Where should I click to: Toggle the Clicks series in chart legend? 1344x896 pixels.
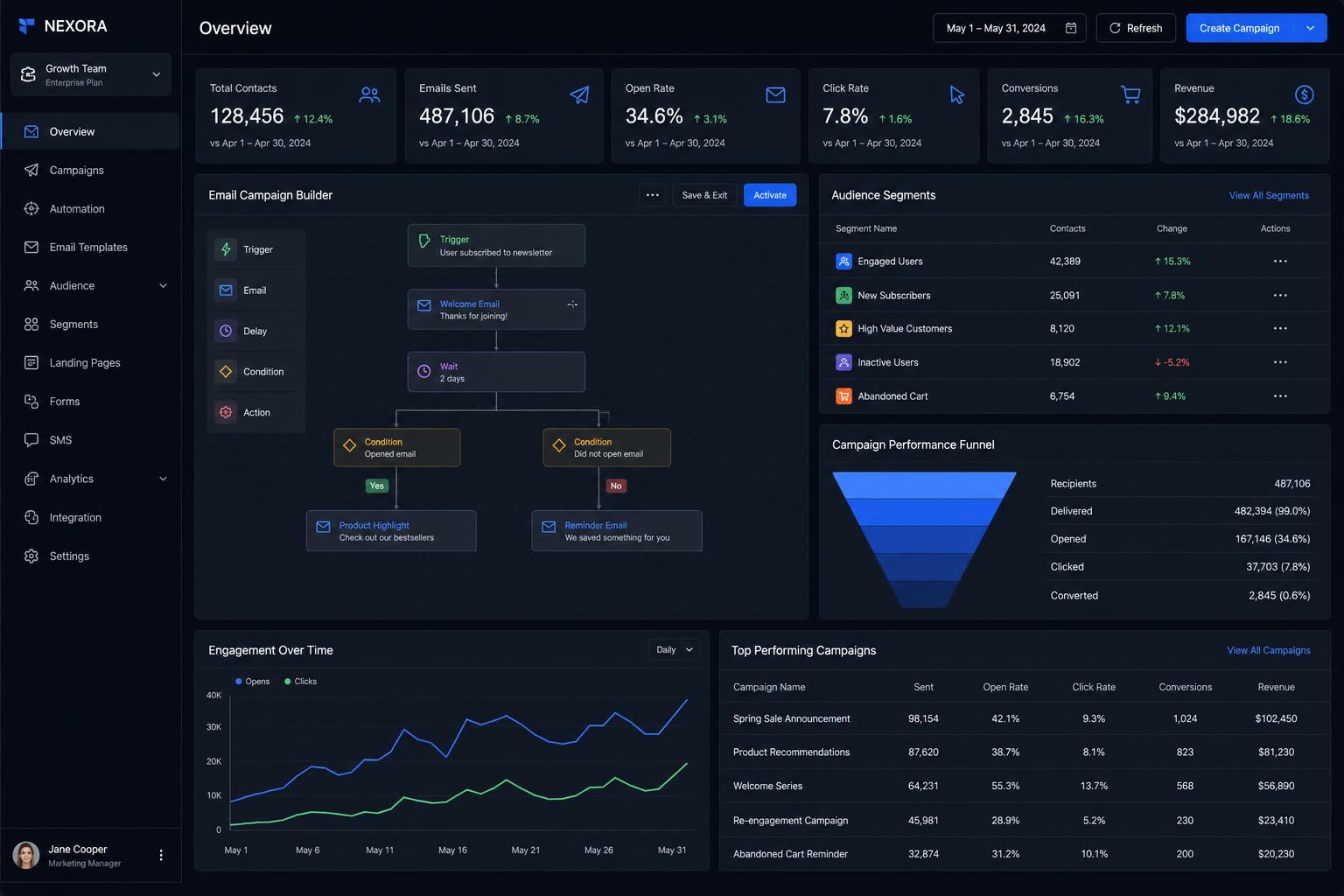click(301, 682)
